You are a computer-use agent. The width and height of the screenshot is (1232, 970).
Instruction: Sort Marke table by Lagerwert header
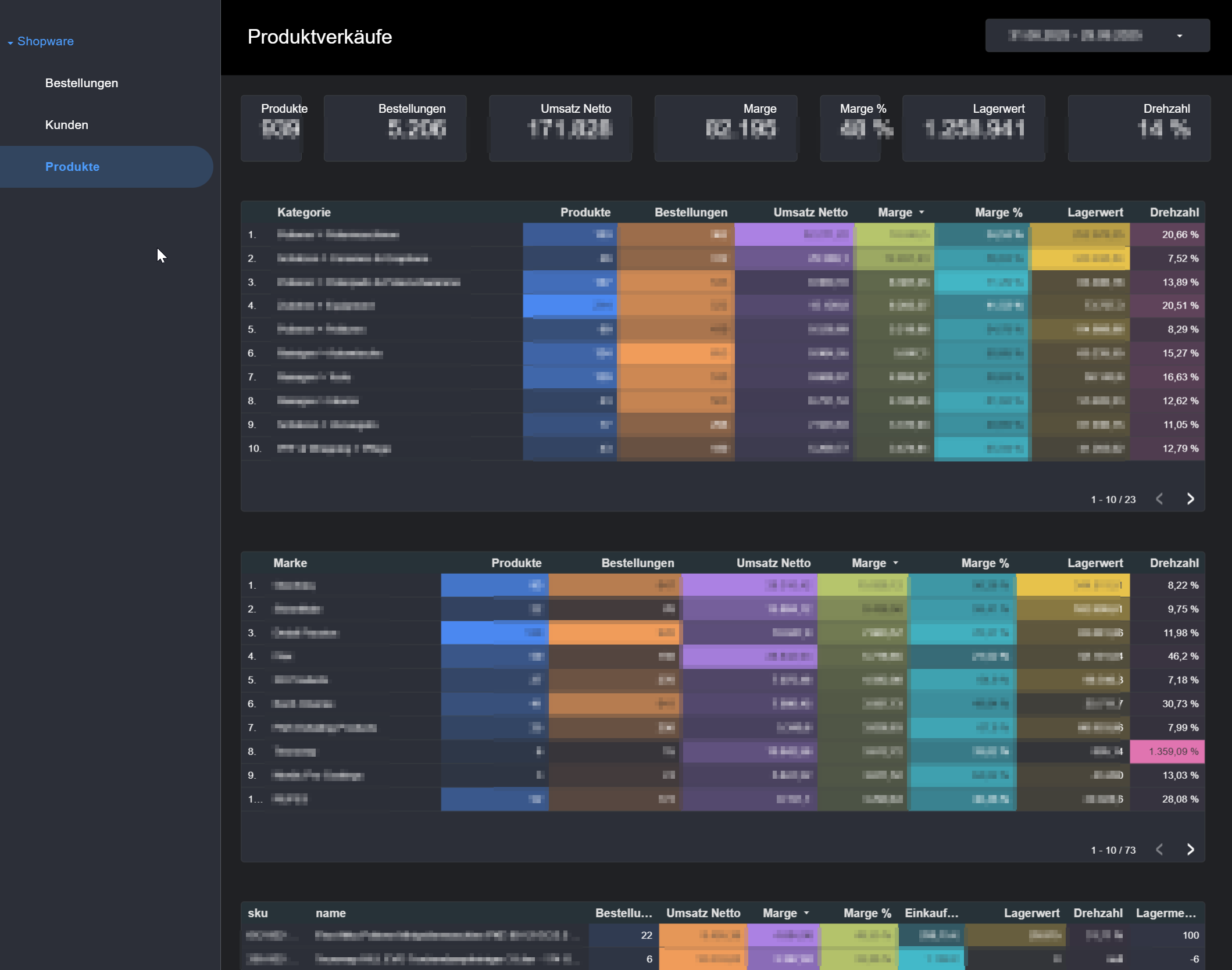pos(1095,563)
